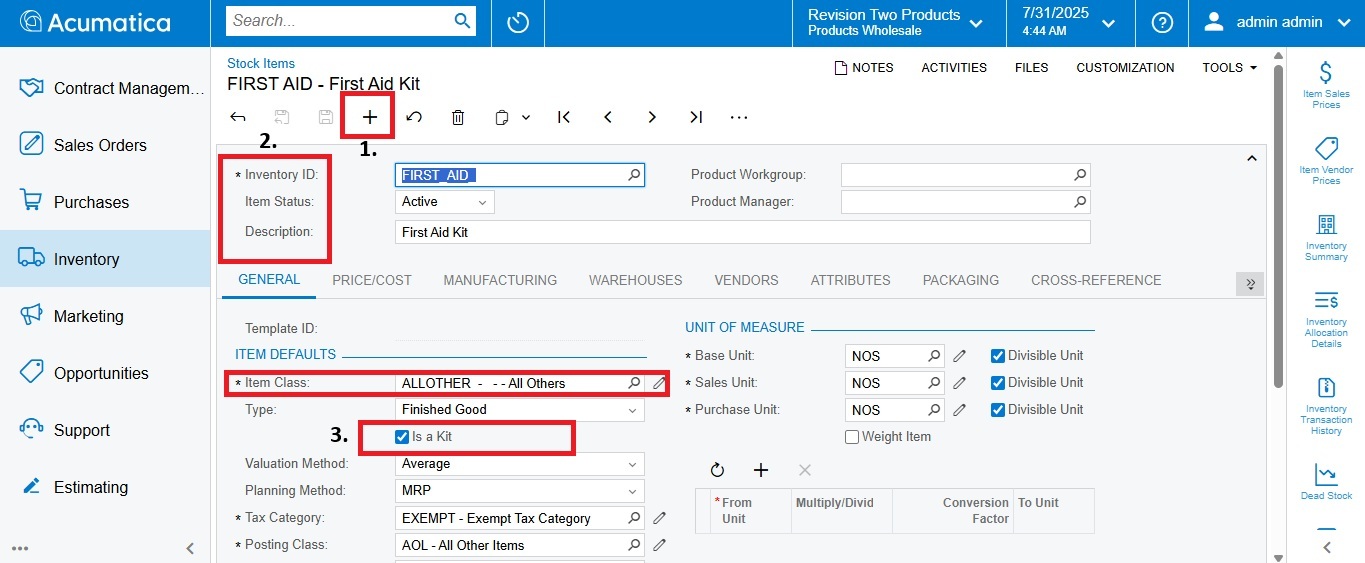The height and width of the screenshot is (563, 1365).
Task: Delete the current stock item record
Action: click(458, 117)
